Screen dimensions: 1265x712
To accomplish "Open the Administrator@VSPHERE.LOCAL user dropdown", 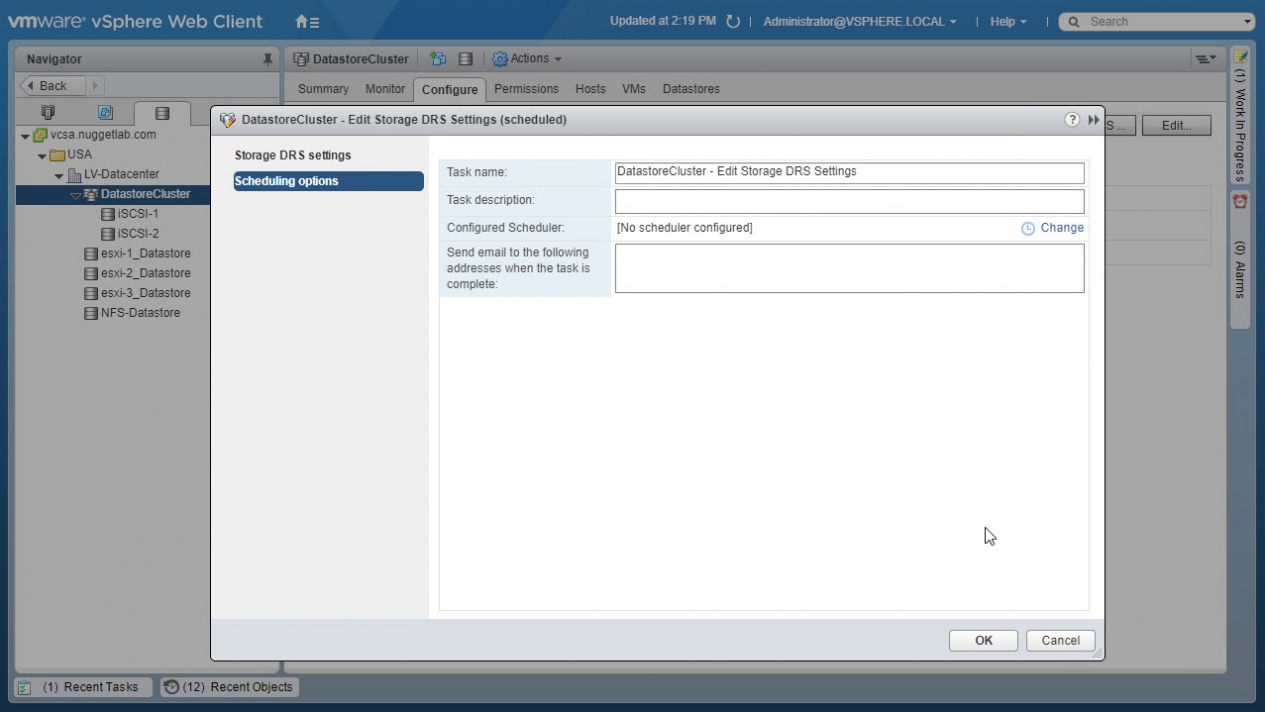I will click(859, 22).
